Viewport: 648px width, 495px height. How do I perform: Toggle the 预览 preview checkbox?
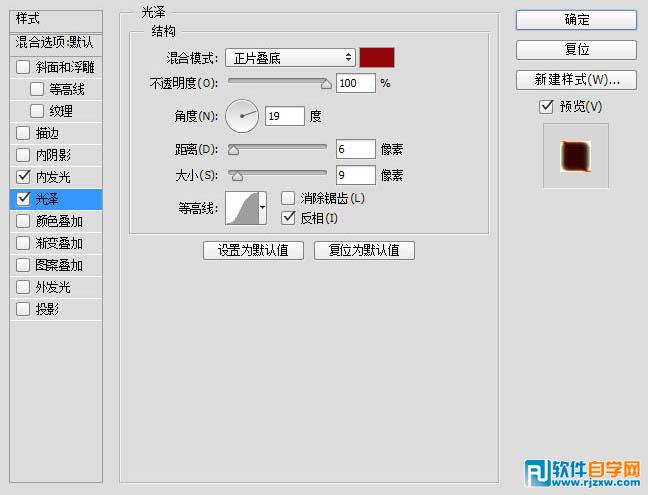(x=546, y=106)
